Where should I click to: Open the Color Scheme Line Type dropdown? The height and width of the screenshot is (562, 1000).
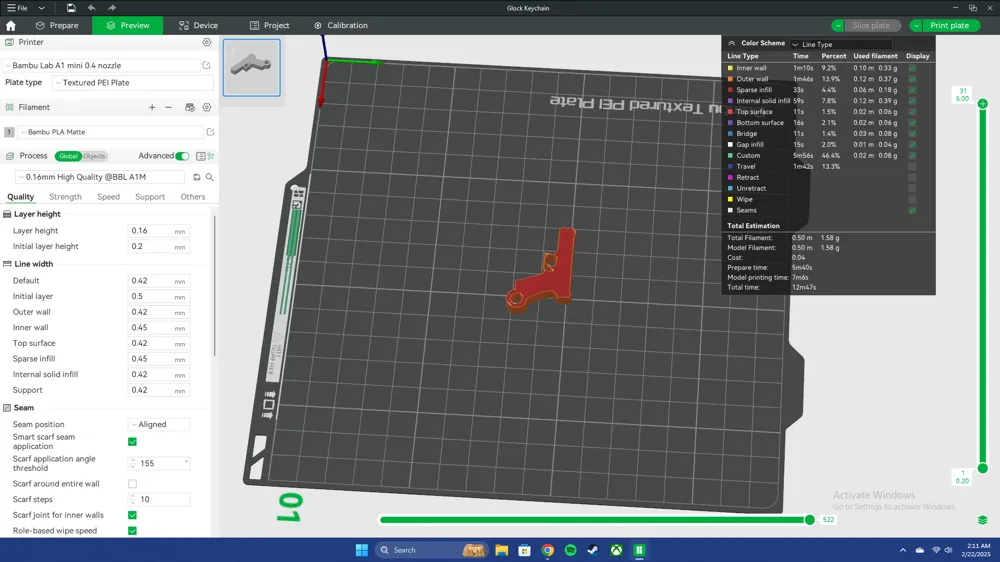(841, 45)
